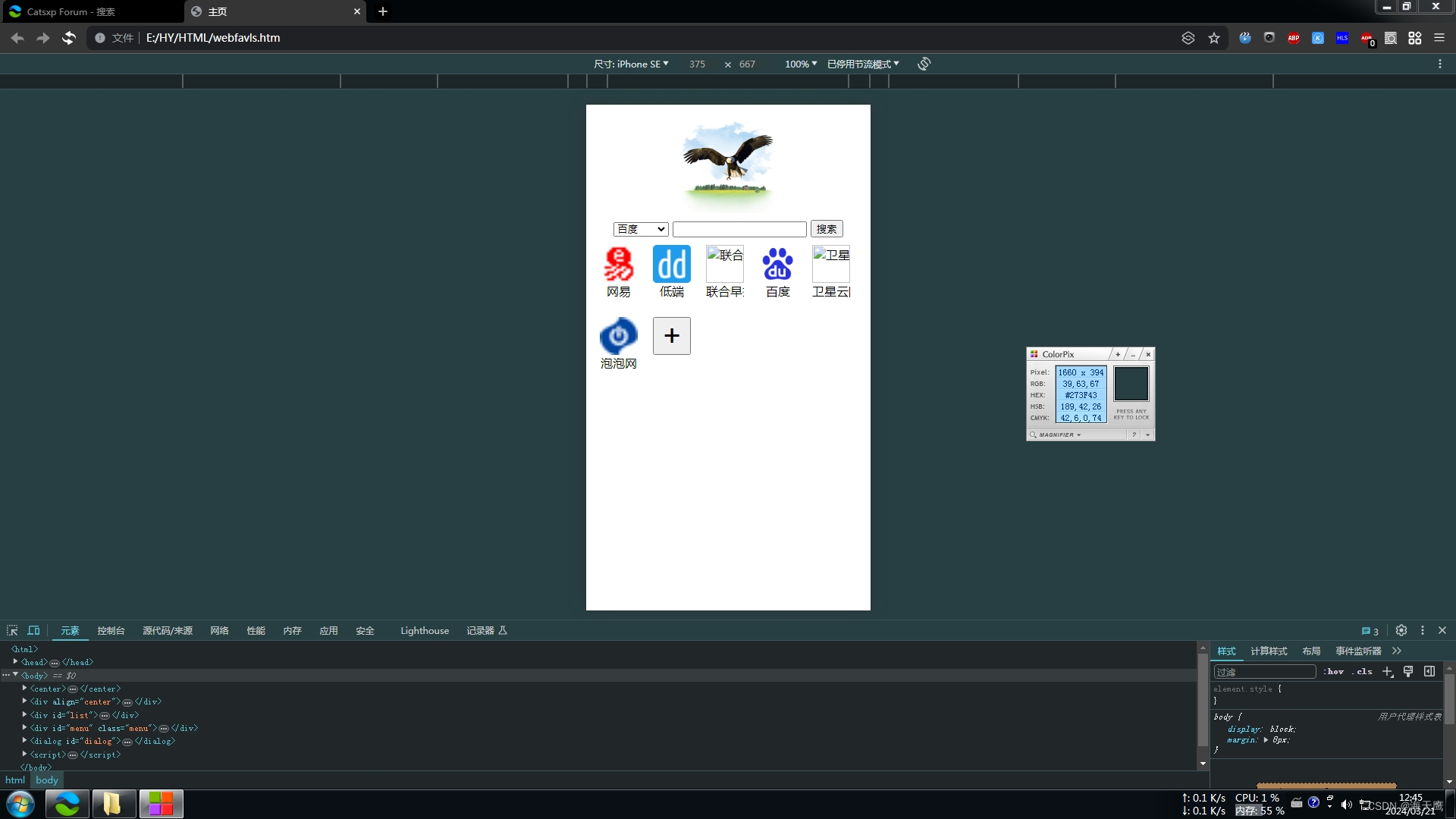Click the ColorPix color preview swatch
Screen dimensions: 1456x819
point(1131,384)
